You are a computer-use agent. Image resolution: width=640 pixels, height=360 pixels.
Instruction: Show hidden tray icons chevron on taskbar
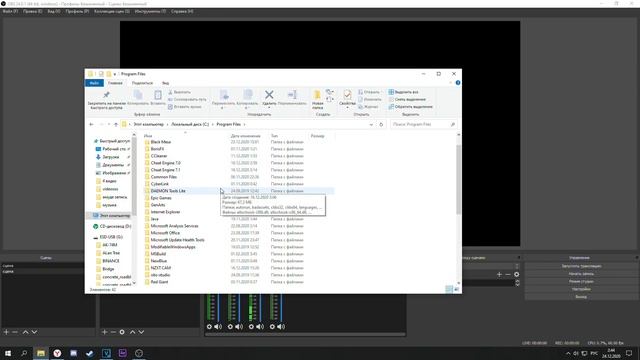[x=568, y=353]
